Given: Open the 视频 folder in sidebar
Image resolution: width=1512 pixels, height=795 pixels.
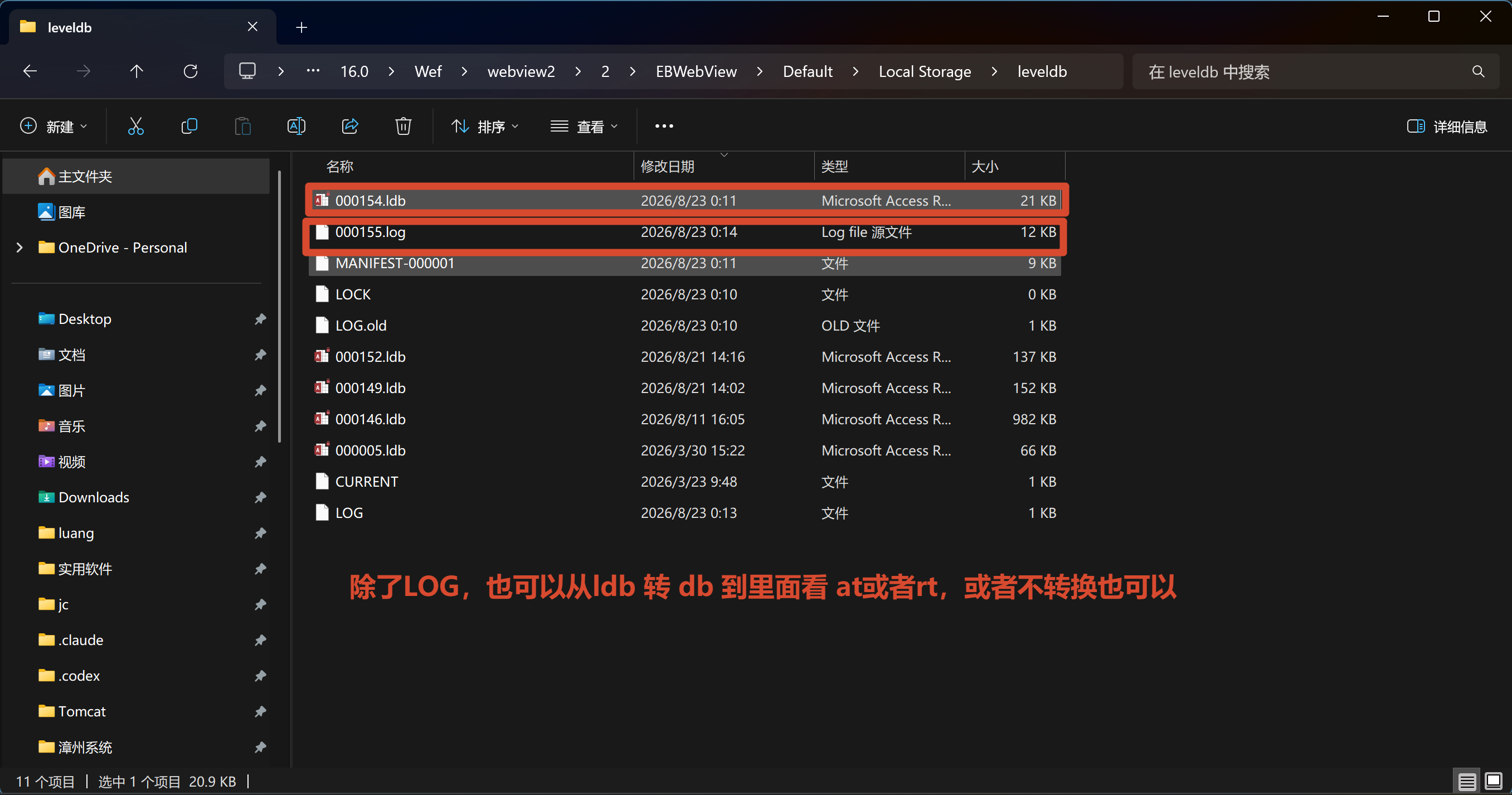Looking at the screenshot, I should pyautogui.click(x=136, y=462).
